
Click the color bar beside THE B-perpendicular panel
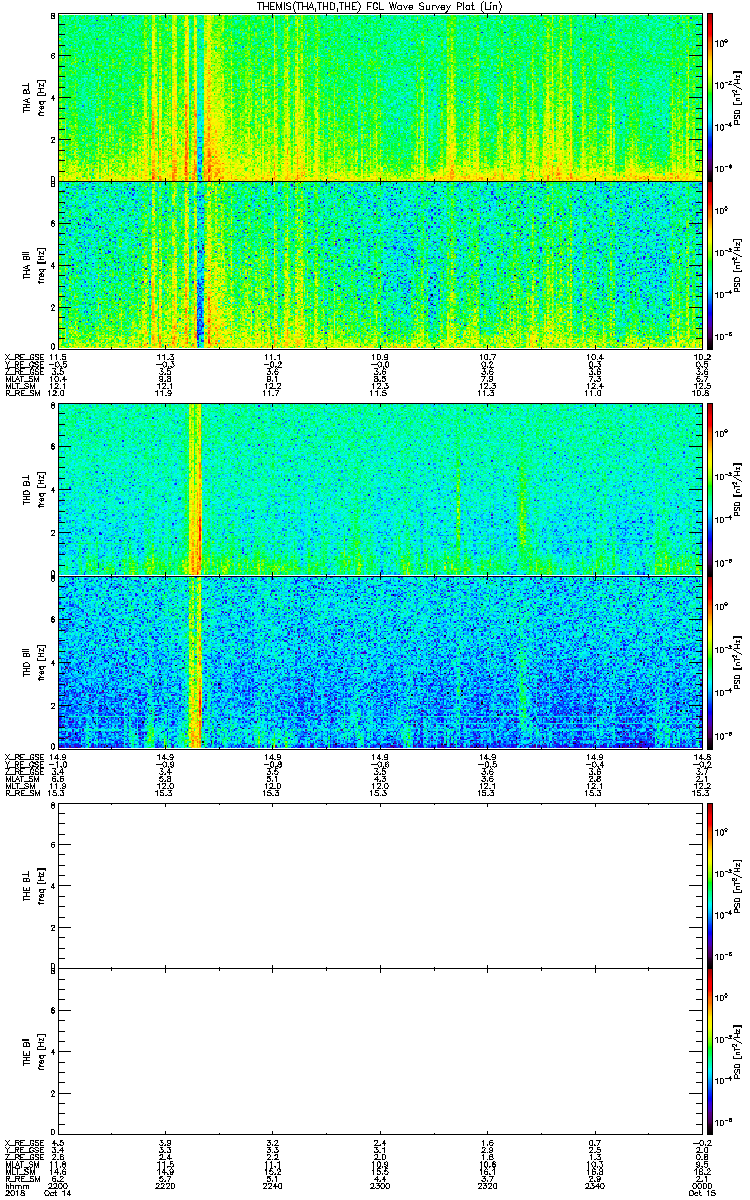tap(711, 884)
